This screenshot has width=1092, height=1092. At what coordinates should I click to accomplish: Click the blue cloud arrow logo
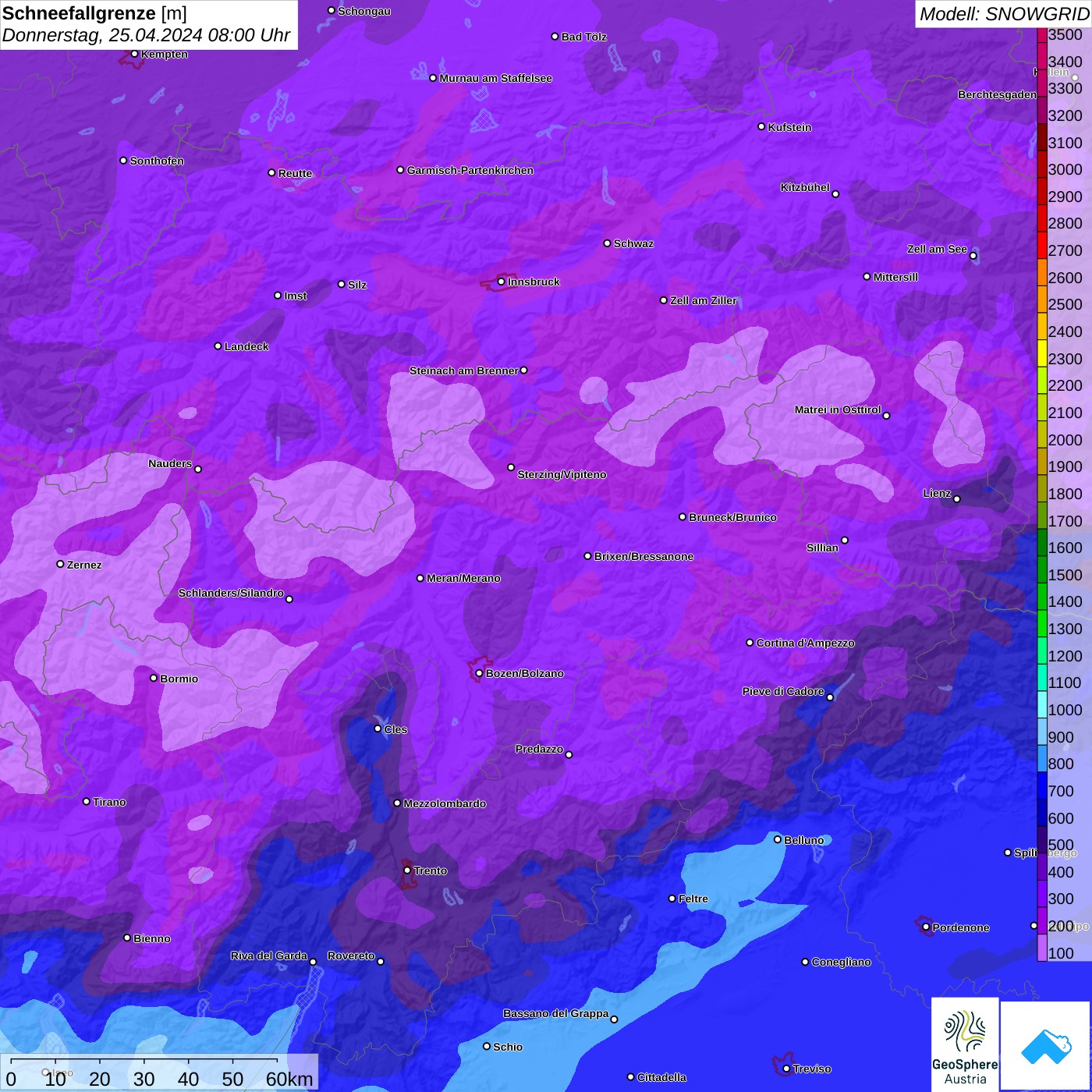pos(1046,1047)
